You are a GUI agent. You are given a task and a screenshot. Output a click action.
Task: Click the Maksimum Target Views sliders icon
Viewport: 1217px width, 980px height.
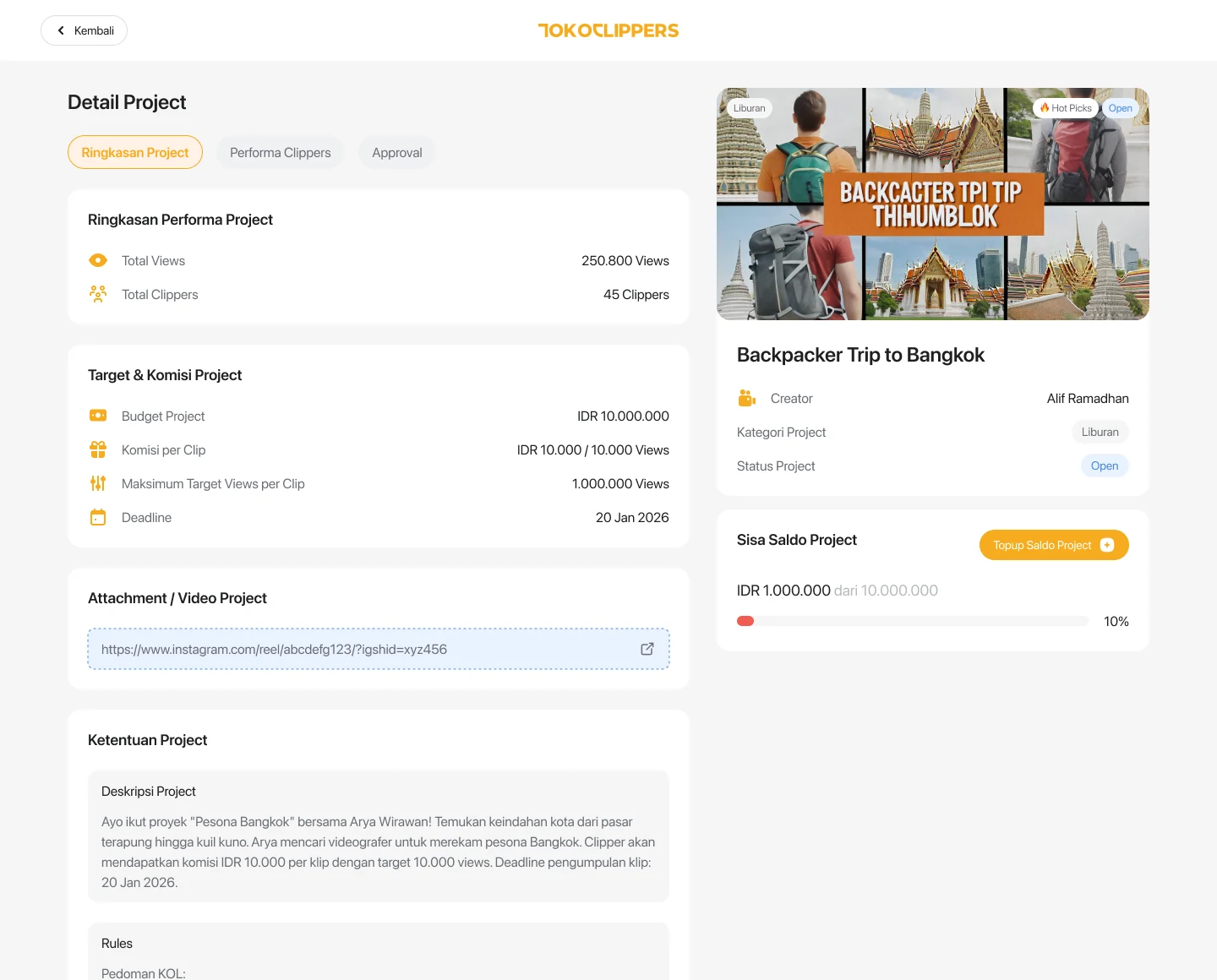tap(98, 483)
